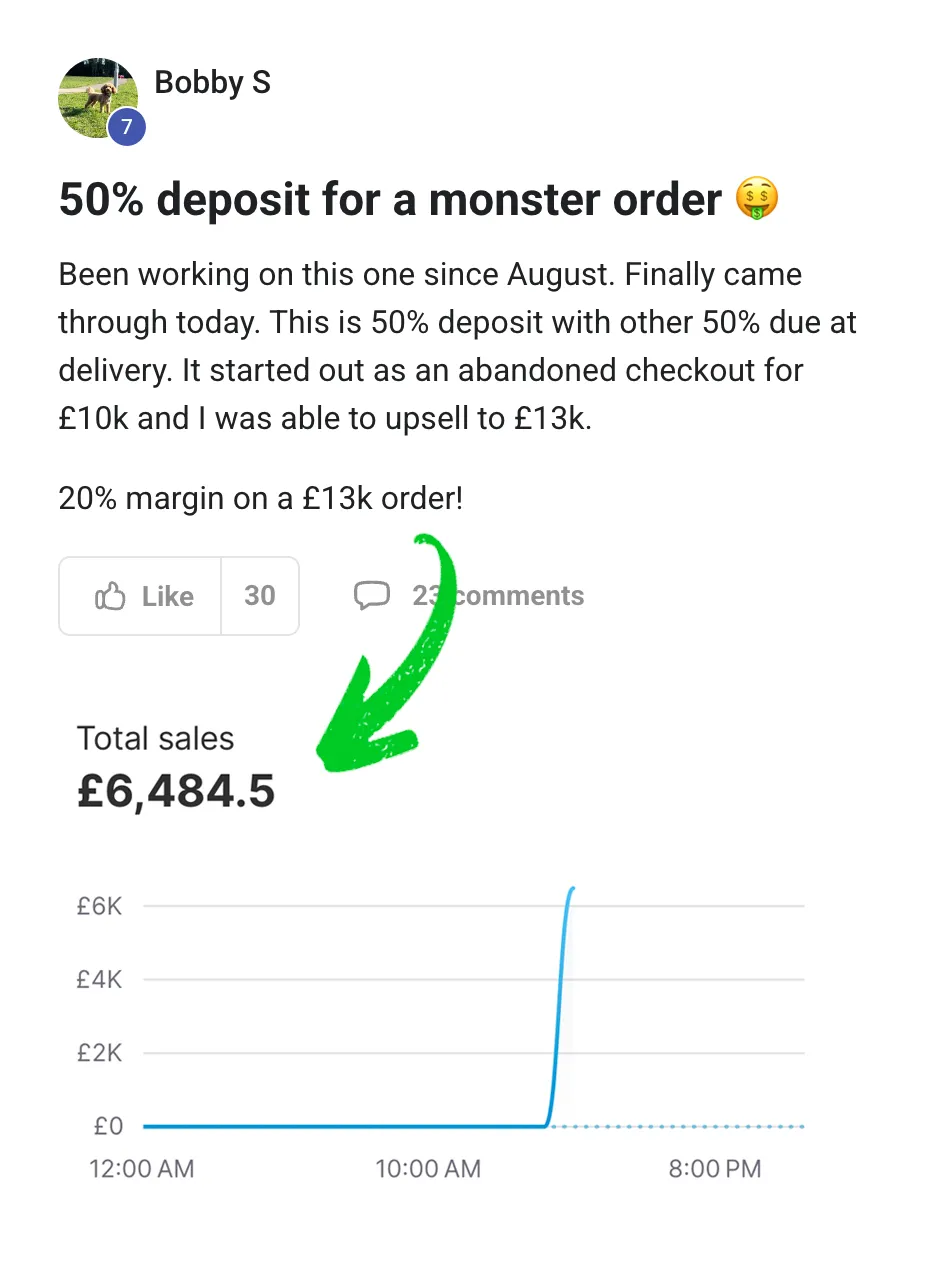The height and width of the screenshot is (1269, 928).
Task: Open the post title about the 50% deposit
Action: pyautogui.click(x=419, y=200)
